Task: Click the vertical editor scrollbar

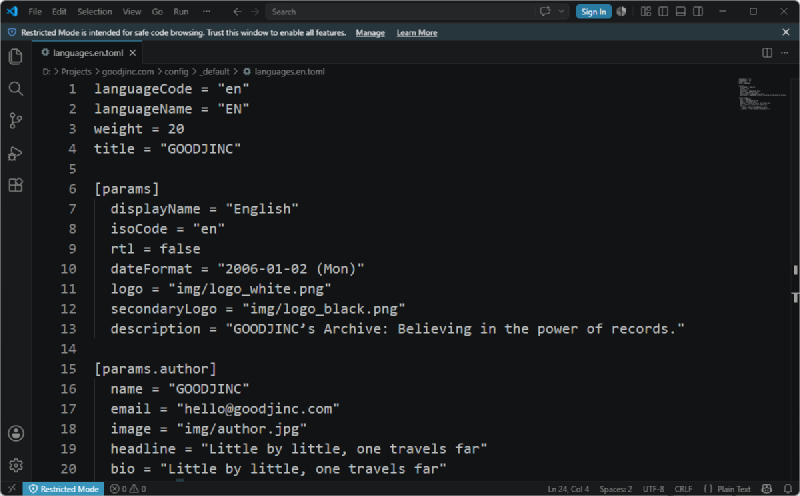Action: click(x=795, y=278)
